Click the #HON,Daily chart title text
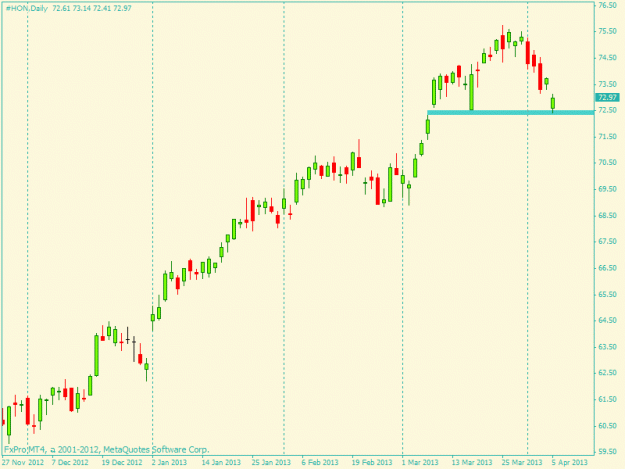 point(26,8)
